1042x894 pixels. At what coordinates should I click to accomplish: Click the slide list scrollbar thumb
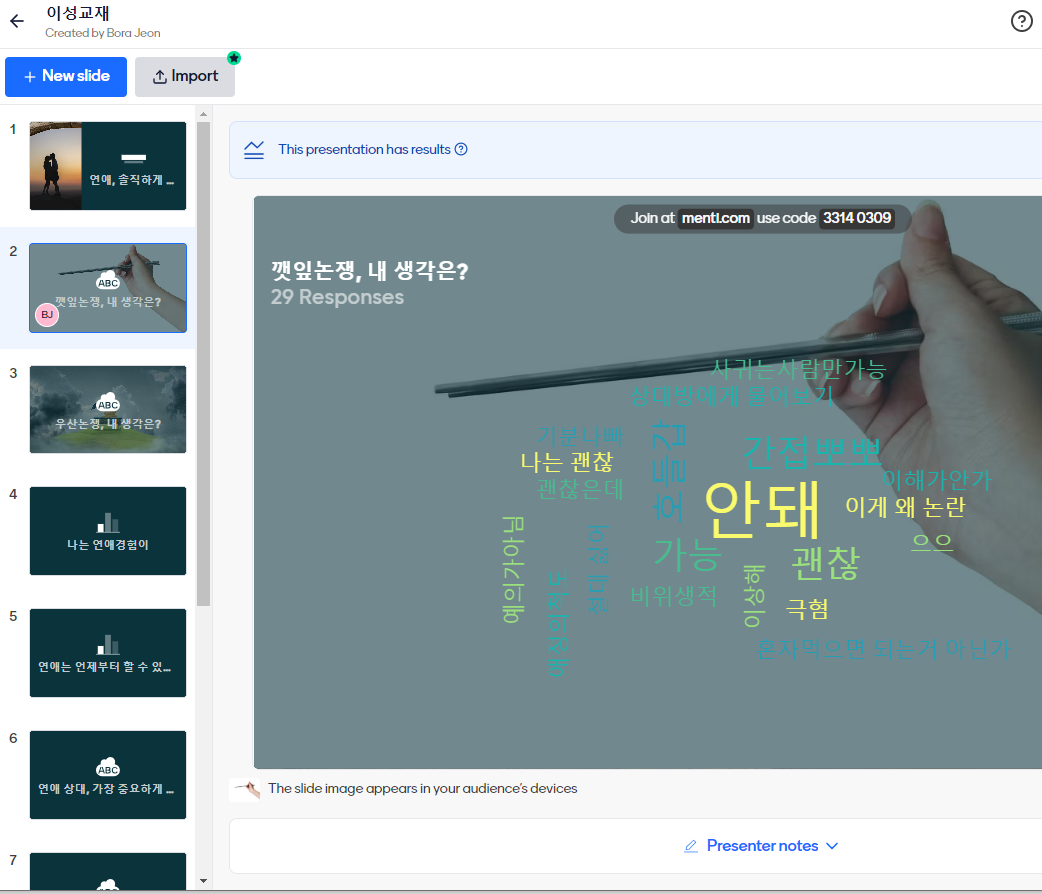203,364
